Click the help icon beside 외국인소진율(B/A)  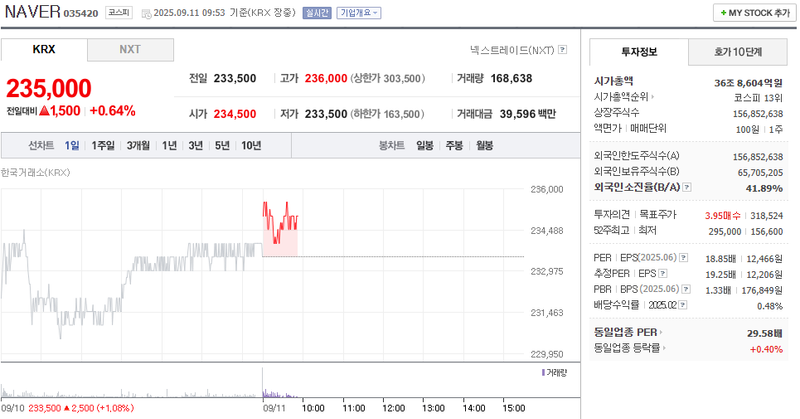coord(687,187)
